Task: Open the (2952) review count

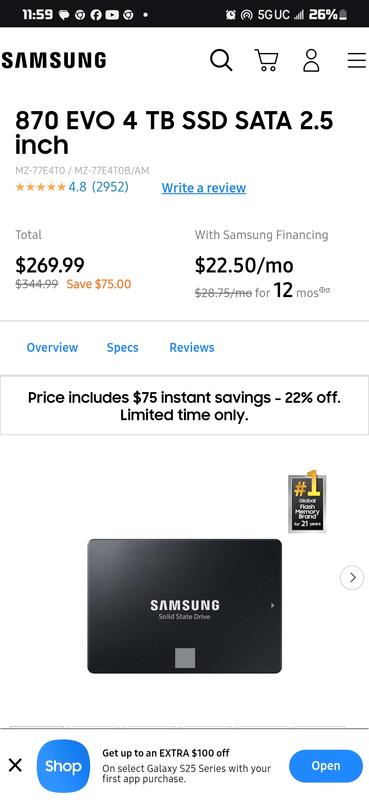Action: [110, 187]
